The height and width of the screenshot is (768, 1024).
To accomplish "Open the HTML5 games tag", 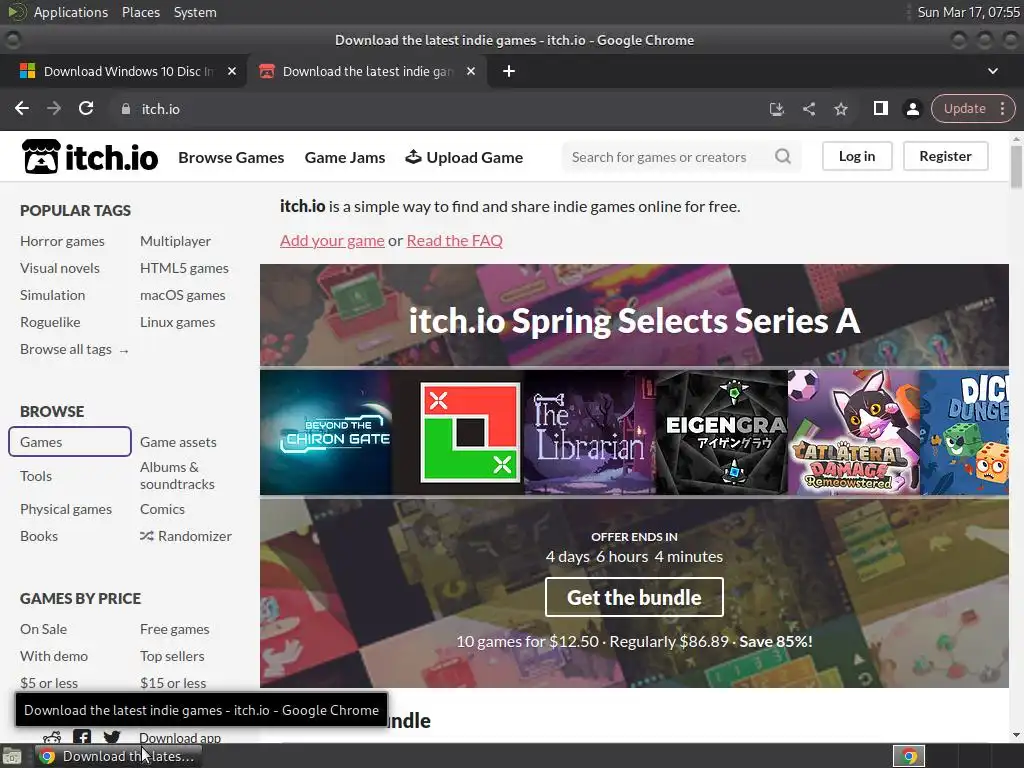I will click(x=184, y=268).
